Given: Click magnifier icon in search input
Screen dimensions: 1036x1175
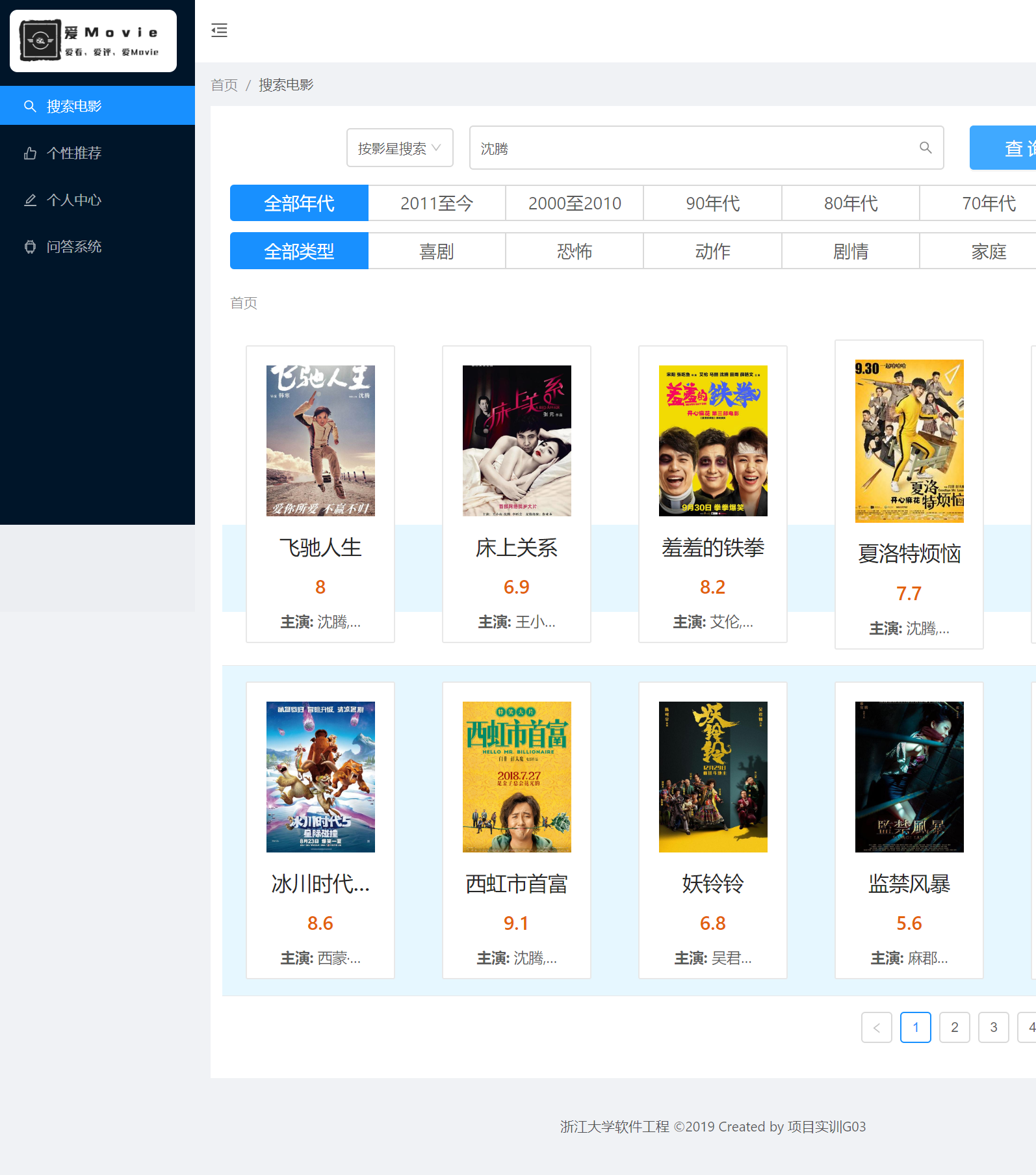Looking at the screenshot, I should tap(926, 148).
